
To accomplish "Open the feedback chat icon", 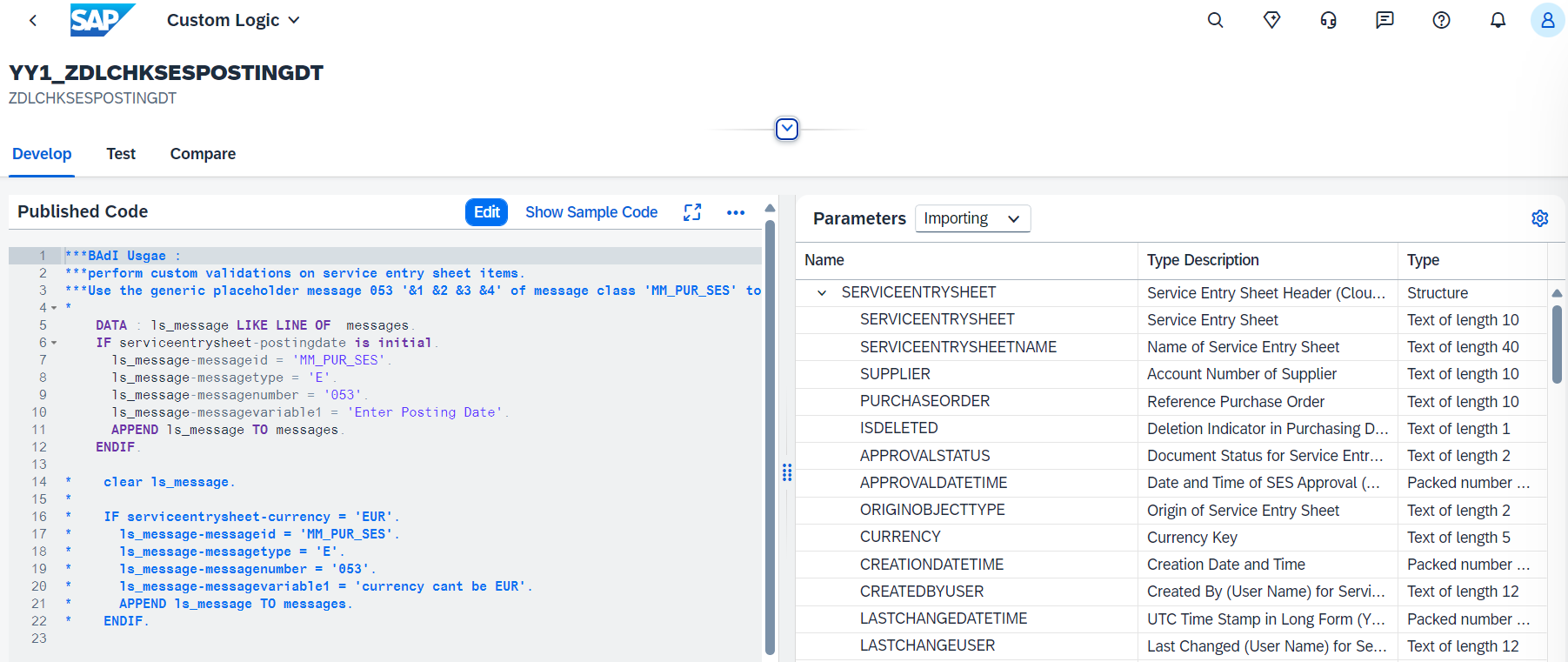I will (x=1385, y=20).
